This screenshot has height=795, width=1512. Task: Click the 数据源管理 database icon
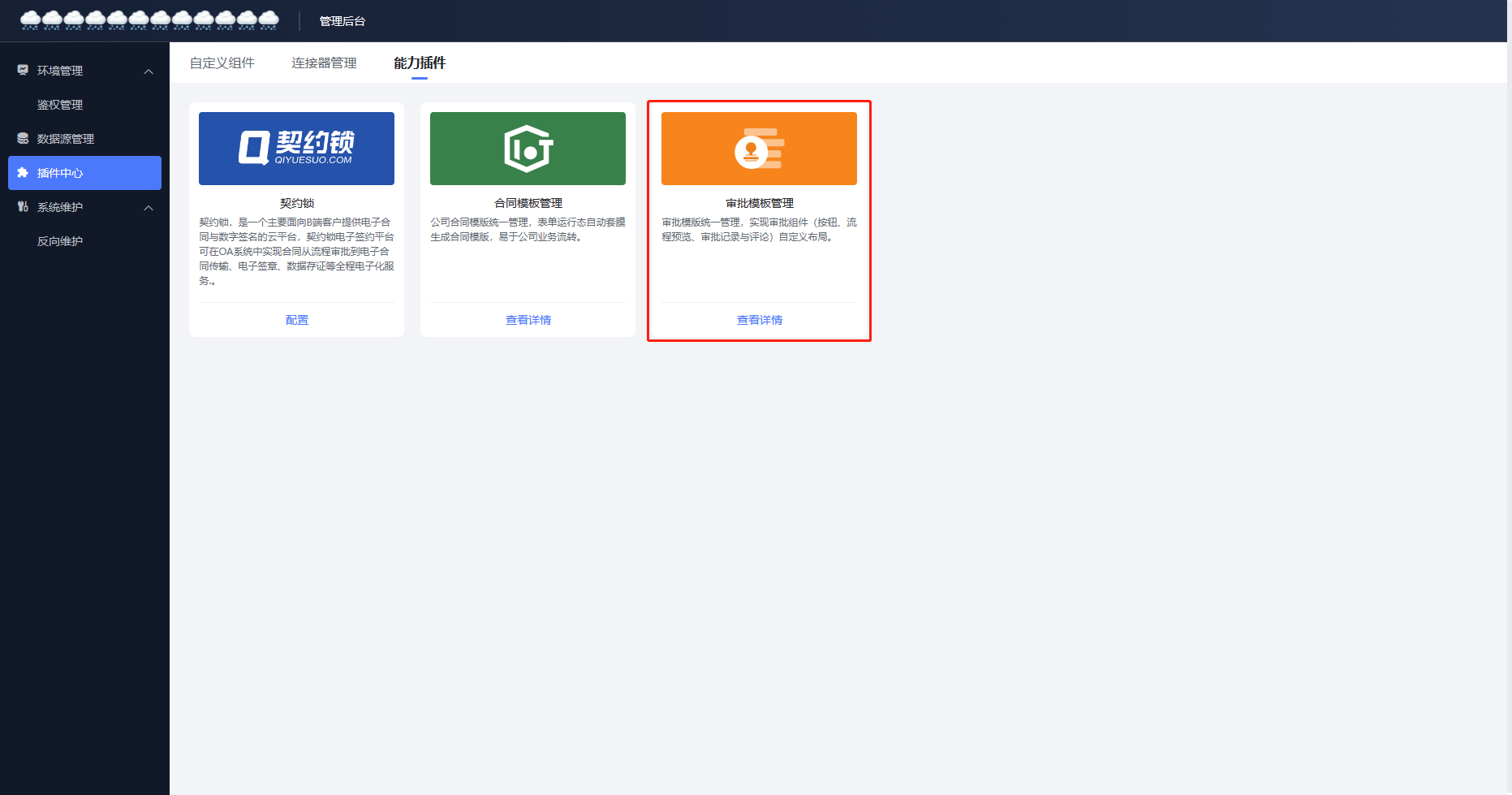[23, 139]
